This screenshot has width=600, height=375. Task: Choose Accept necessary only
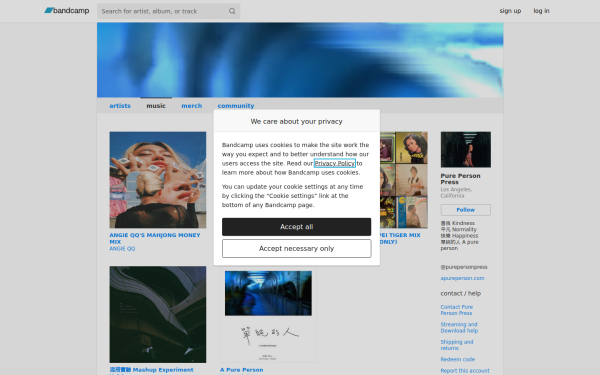pos(297,249)
